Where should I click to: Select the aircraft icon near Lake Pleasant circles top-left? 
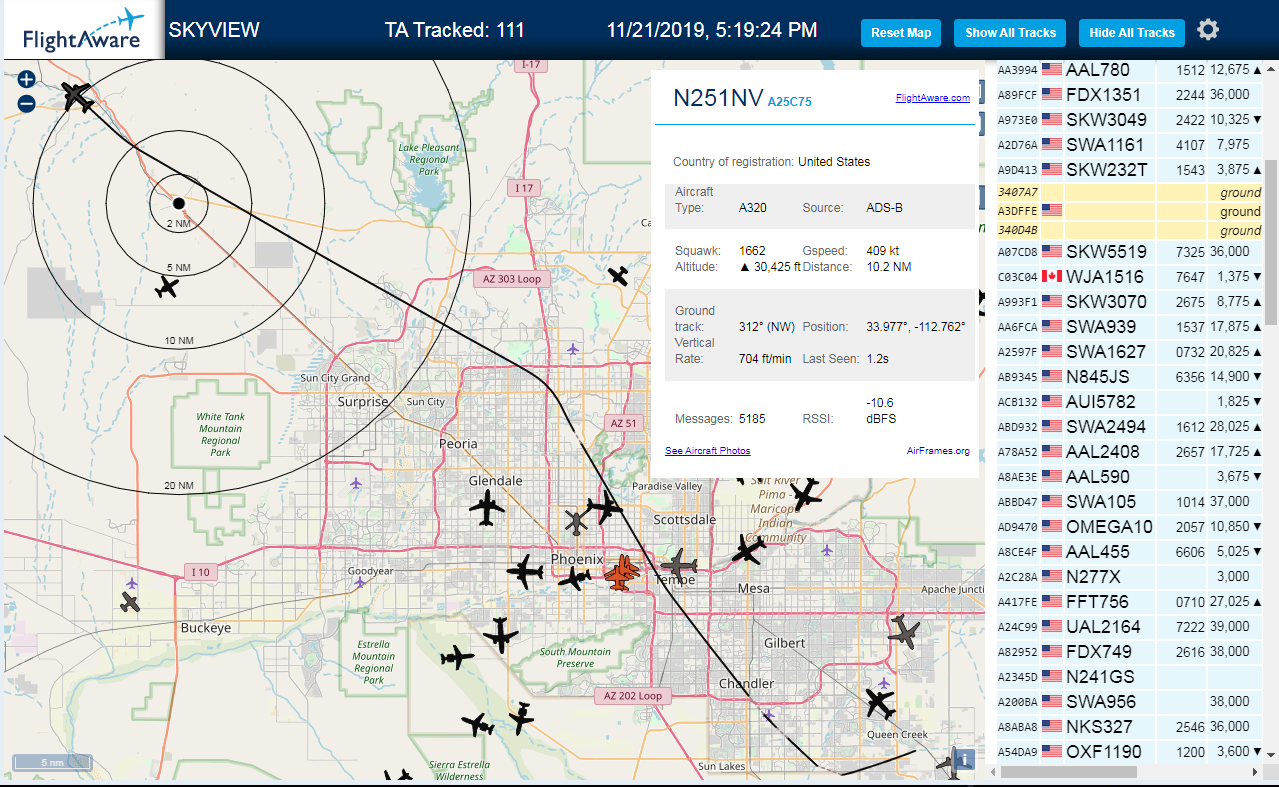[77, 97]
